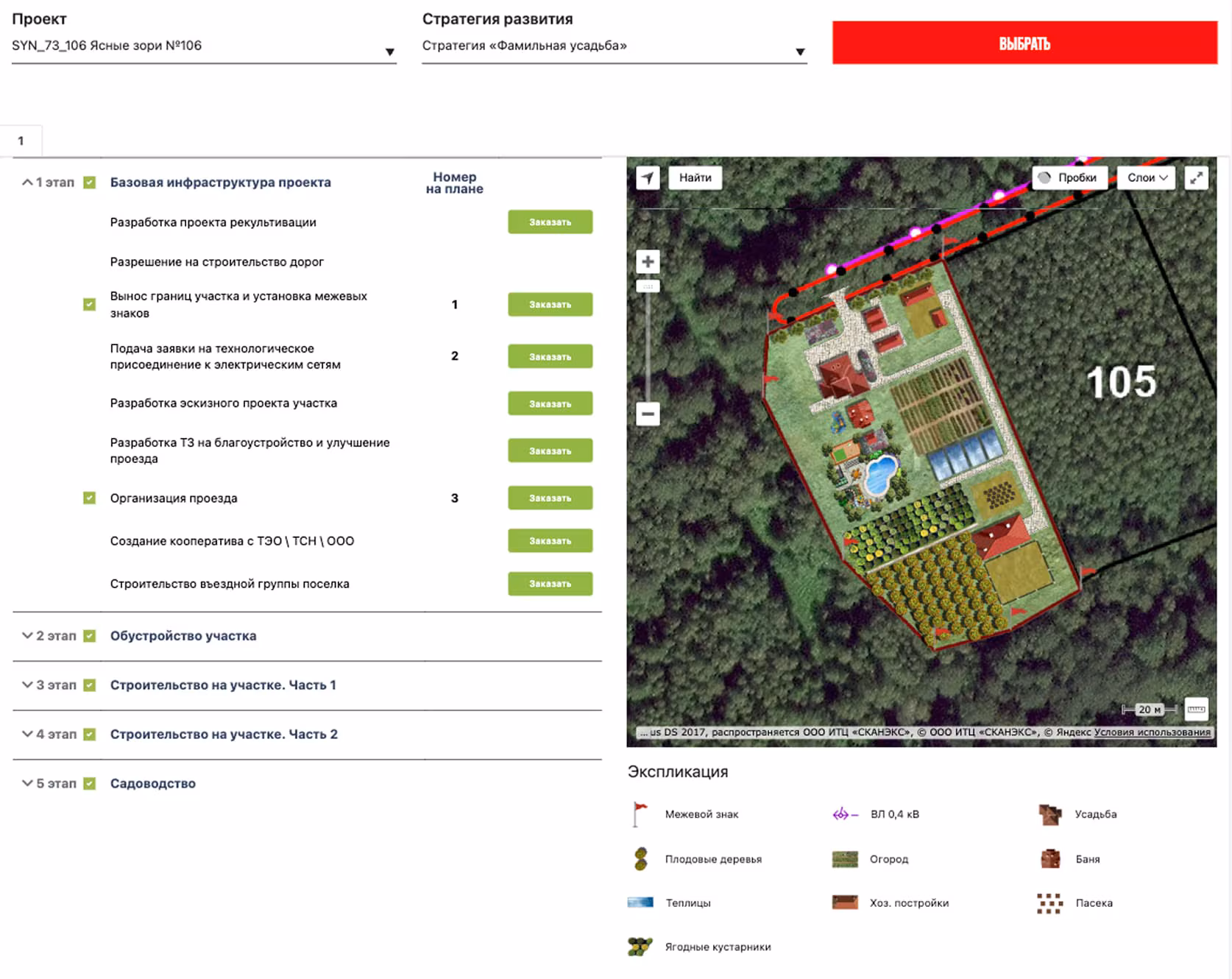Image resolution: width=1232 pixels, height=979 pixels.
Task: Click the Пасека legend icon
Action: (1050, 903)
